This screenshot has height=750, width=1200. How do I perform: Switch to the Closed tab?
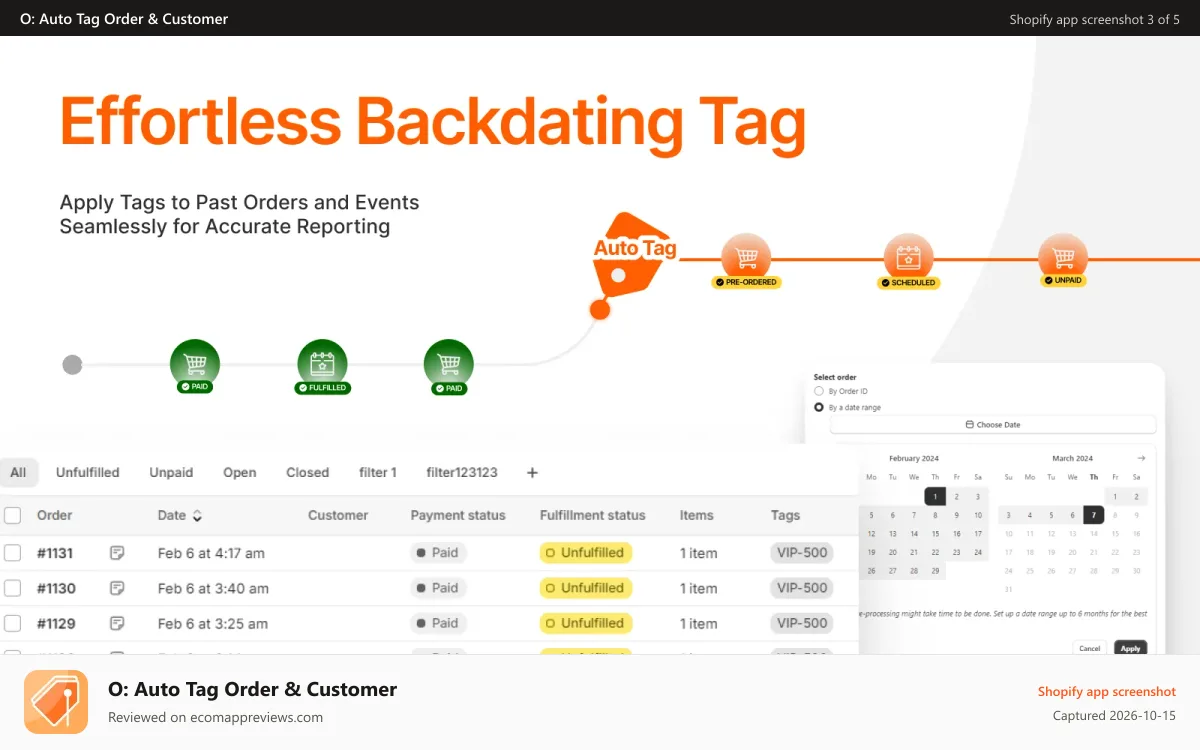click(307, 472)
